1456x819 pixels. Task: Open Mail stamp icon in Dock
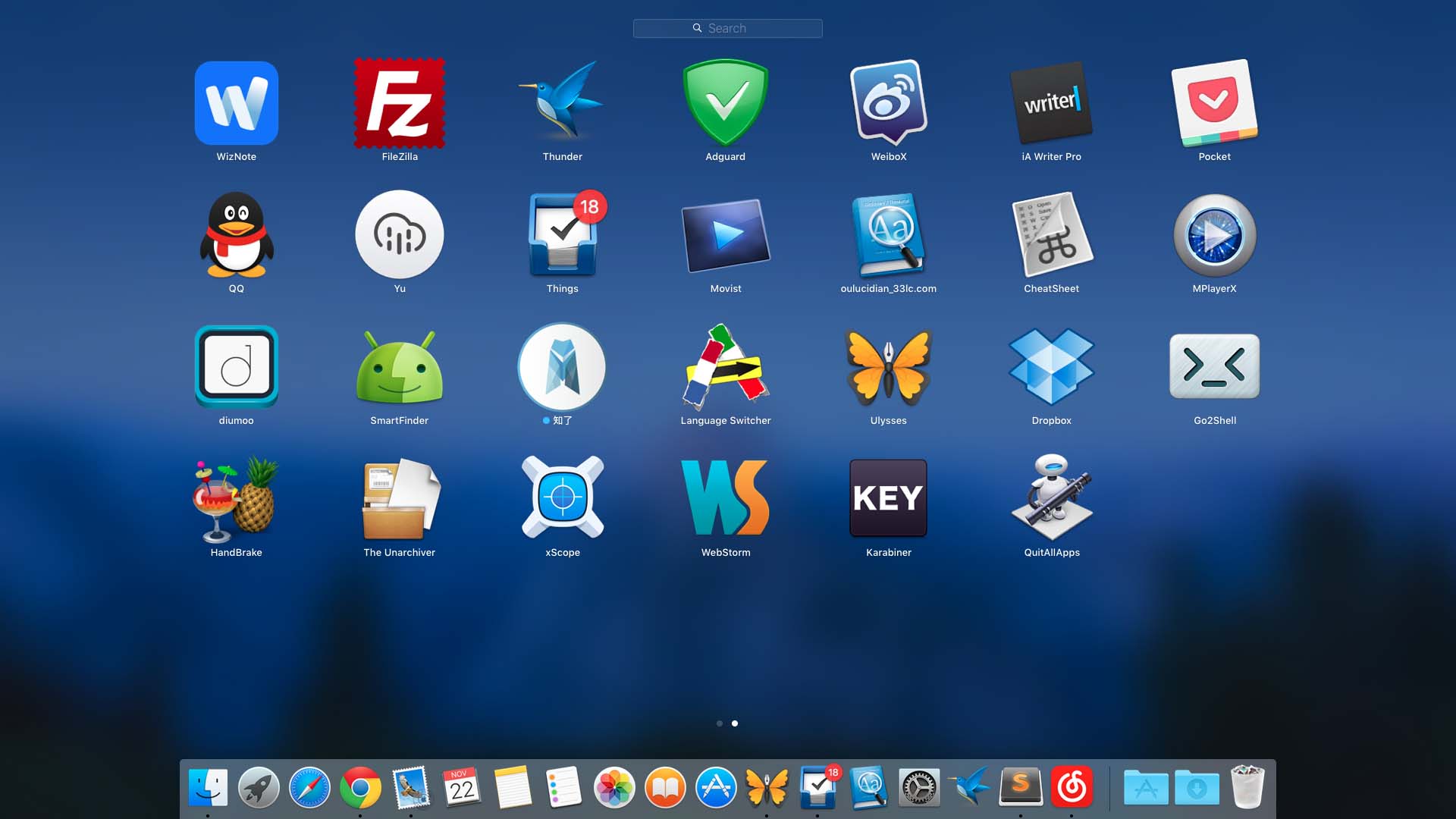pos(411,788)
